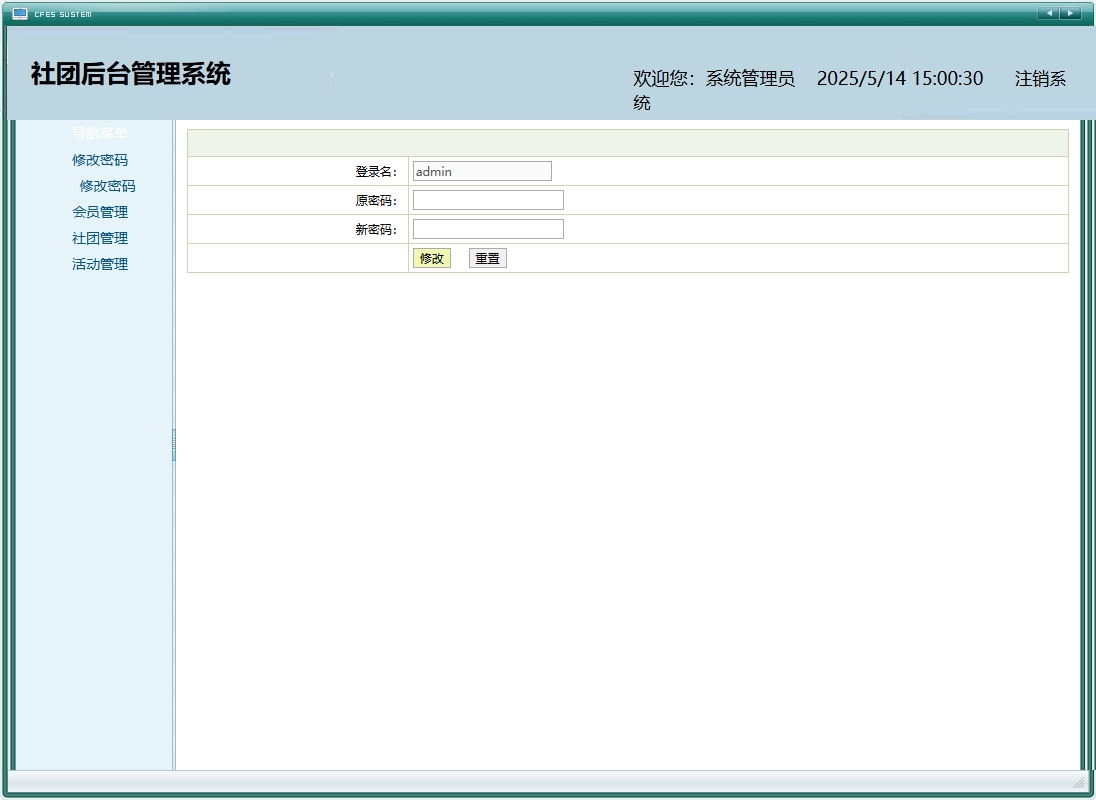Click the date and time display

tap(900, 78)
